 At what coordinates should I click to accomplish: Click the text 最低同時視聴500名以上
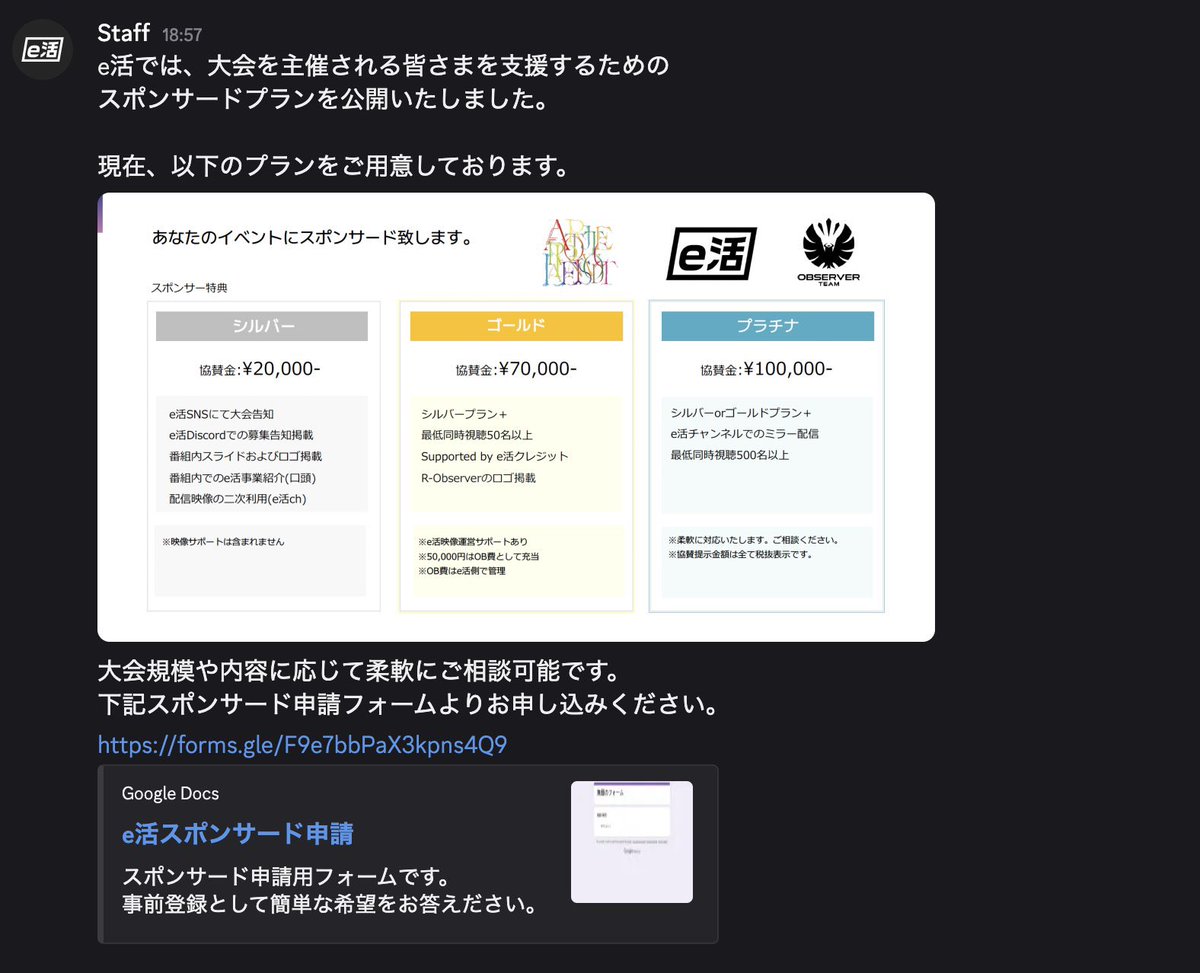pyautogui.click(x=730, y=455)
